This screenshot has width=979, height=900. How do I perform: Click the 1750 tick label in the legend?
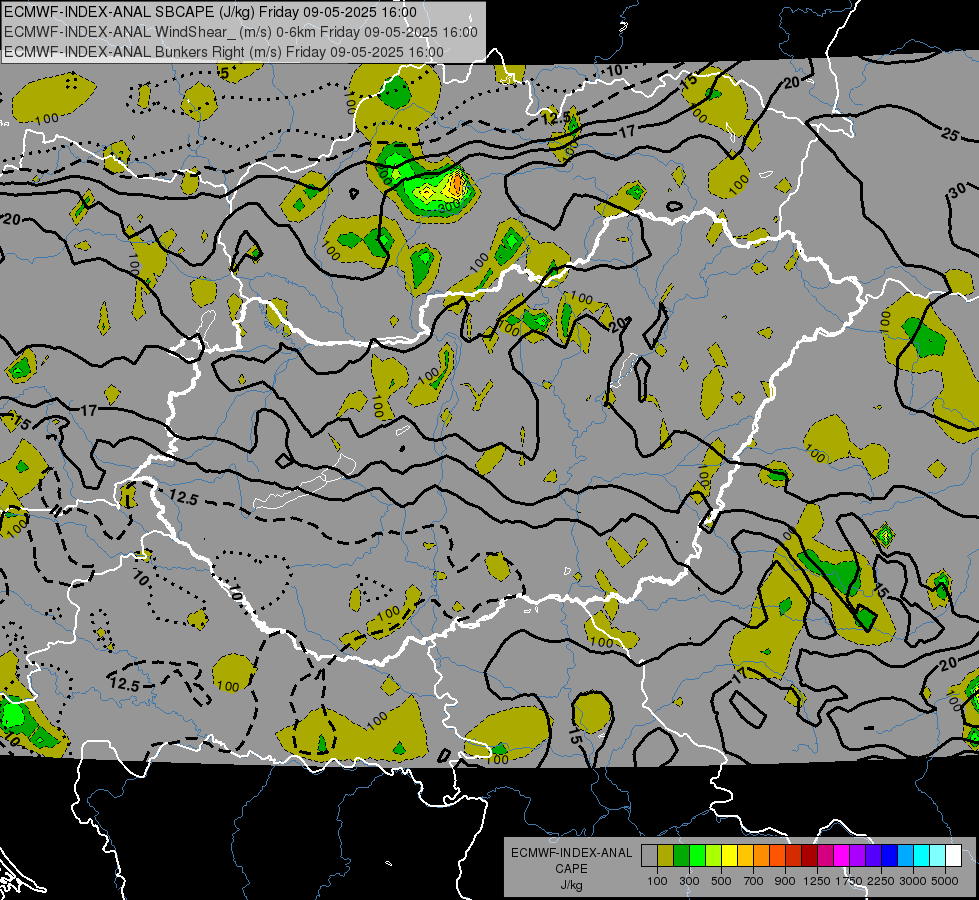point(849,881)
